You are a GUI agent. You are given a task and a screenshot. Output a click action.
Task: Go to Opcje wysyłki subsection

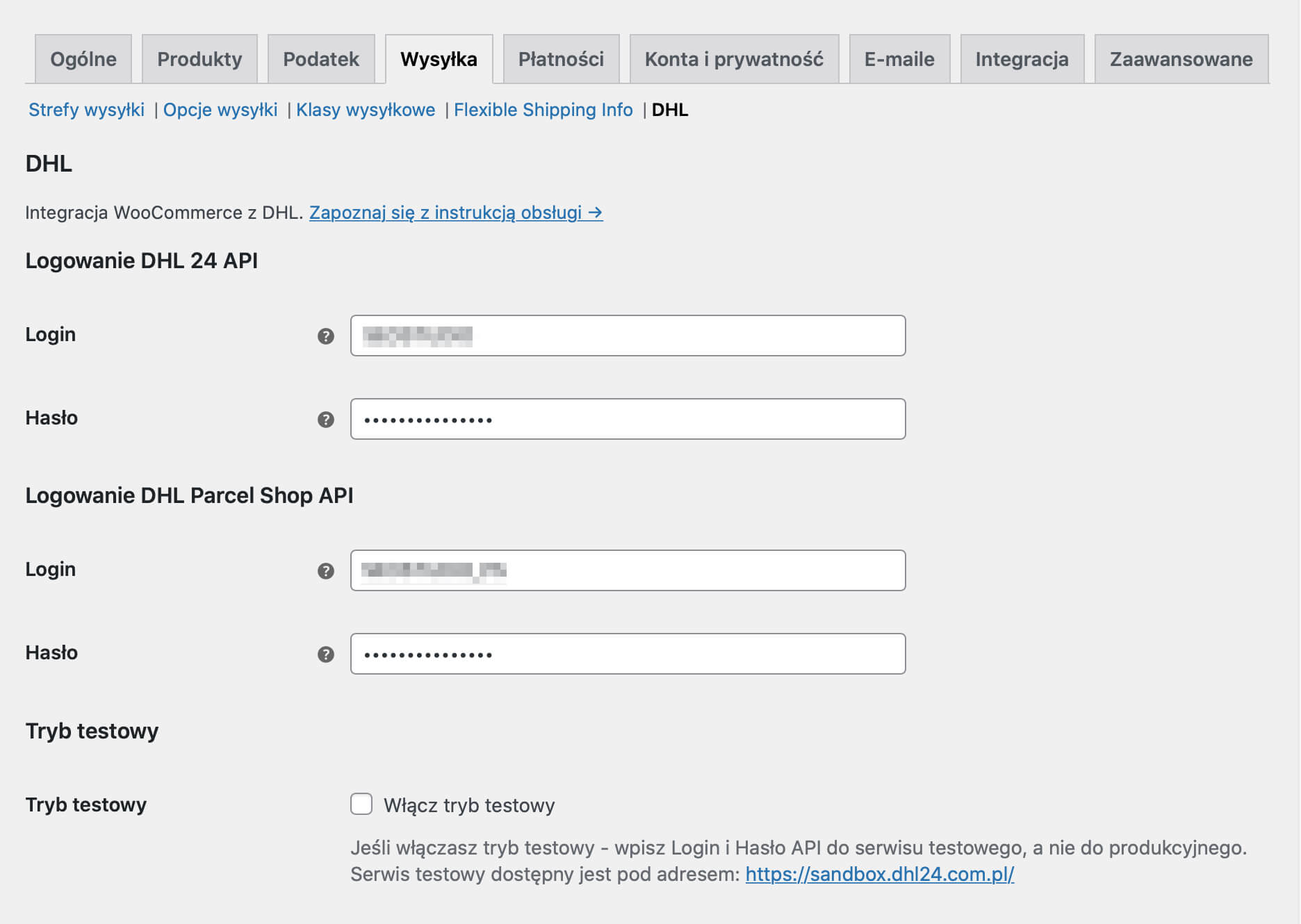click(x=220, y=110)
